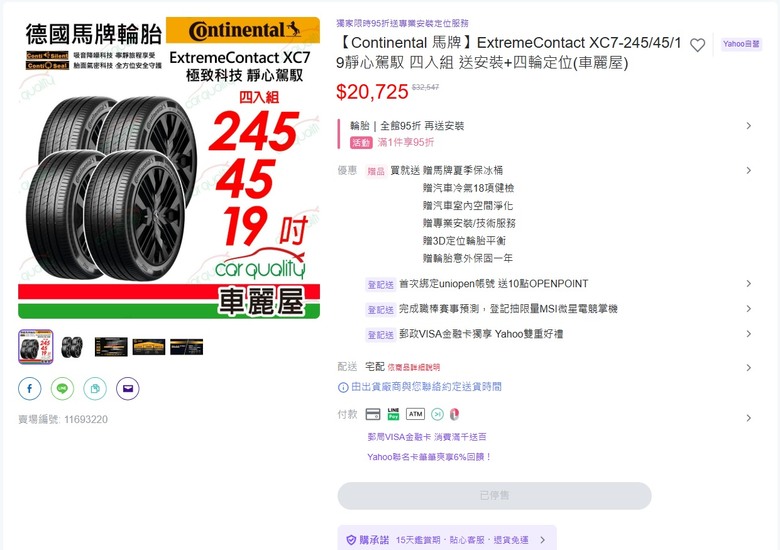The width and height of the screenshot is (780, 550).
Task: Expand the payment methods row chevron
Action: 749,418
